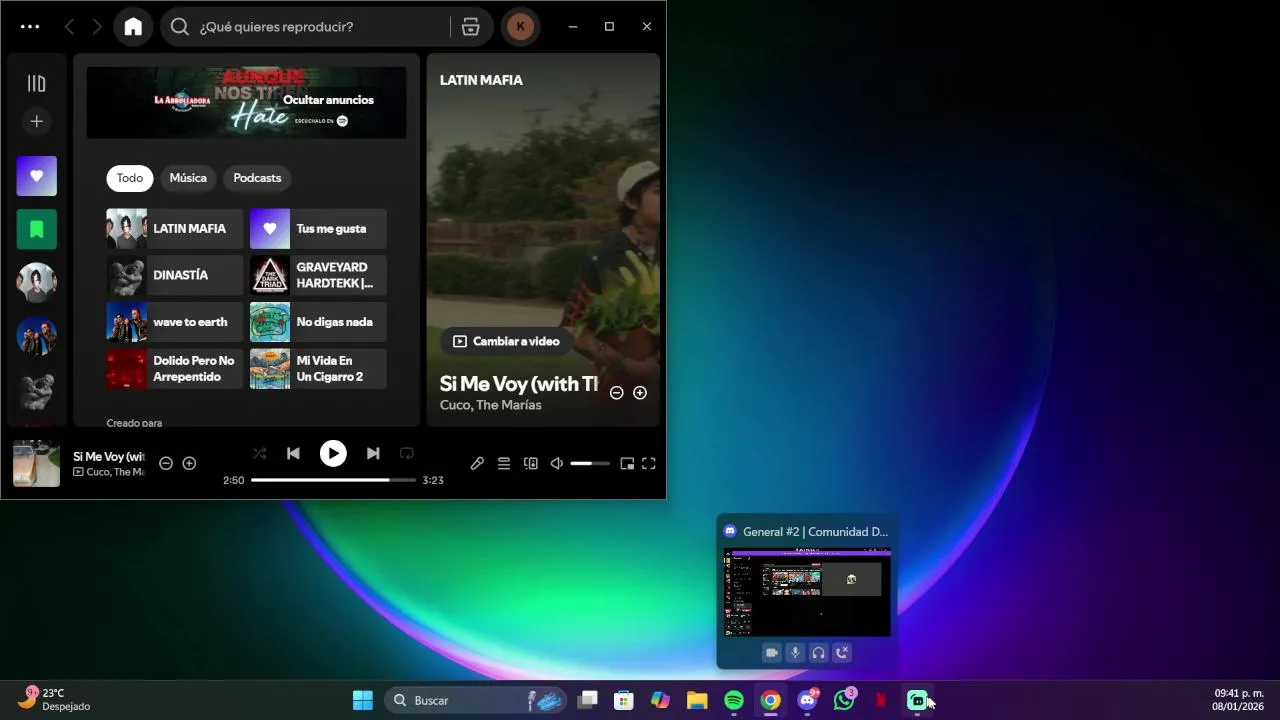Viewport: 1280px width, 720px height.
Task: Toggle headphones deafen in the Discord preview
Action: tap(819, 653)
